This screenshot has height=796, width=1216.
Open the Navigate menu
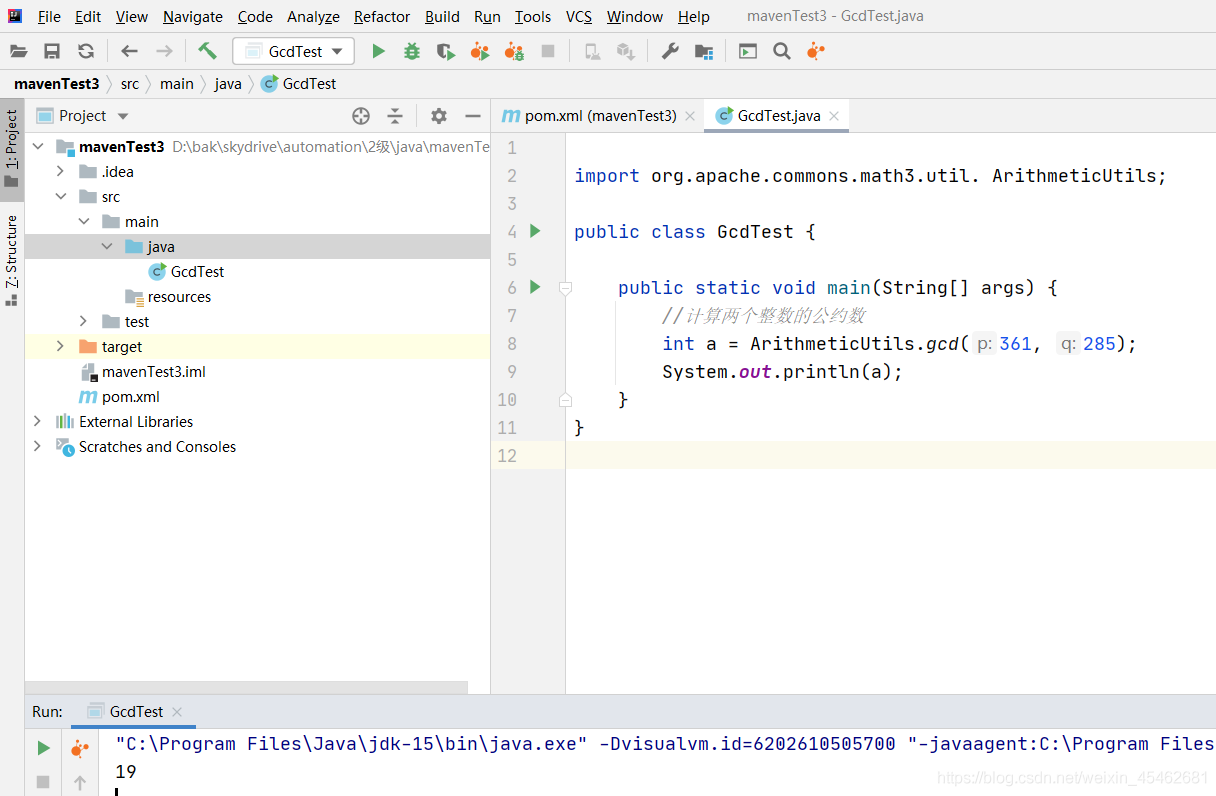[x=193, y=17]
